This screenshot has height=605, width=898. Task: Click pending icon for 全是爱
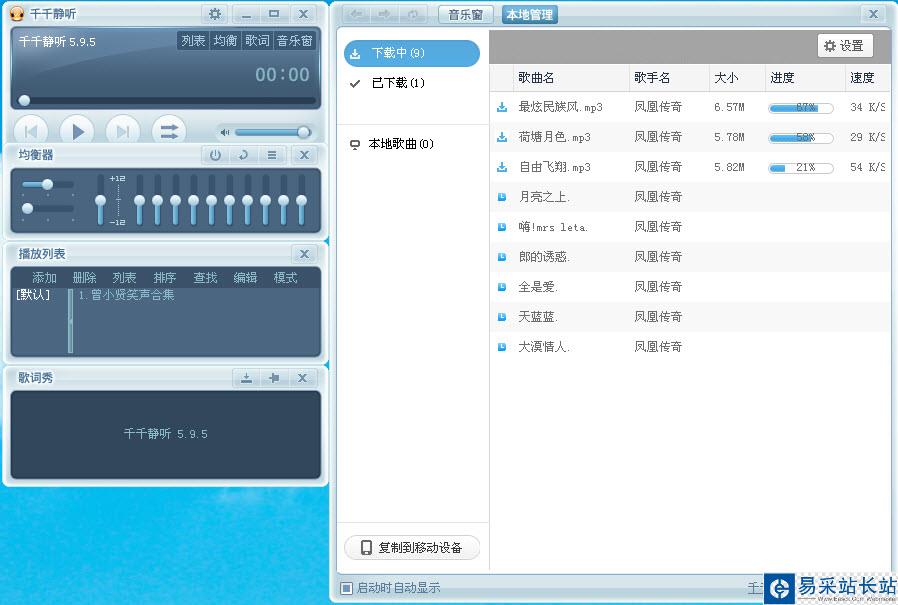pos(502,286)
